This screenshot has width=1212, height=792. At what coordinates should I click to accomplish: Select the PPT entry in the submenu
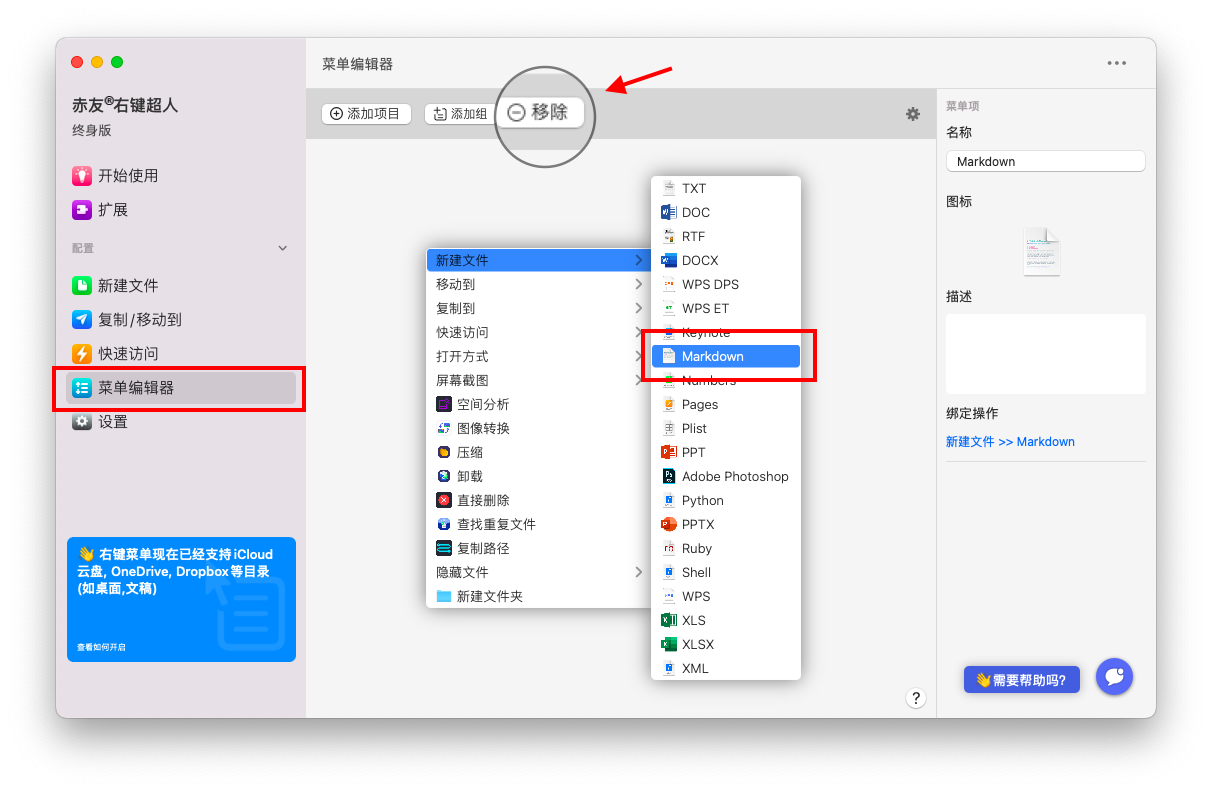click(726, 452)
